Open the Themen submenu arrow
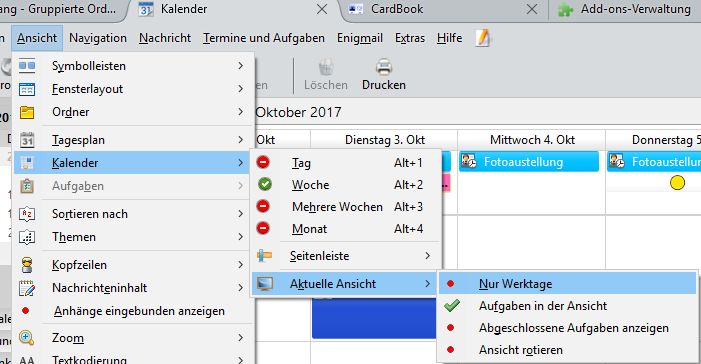Screen dimensions: 701x364 [241, 237]
